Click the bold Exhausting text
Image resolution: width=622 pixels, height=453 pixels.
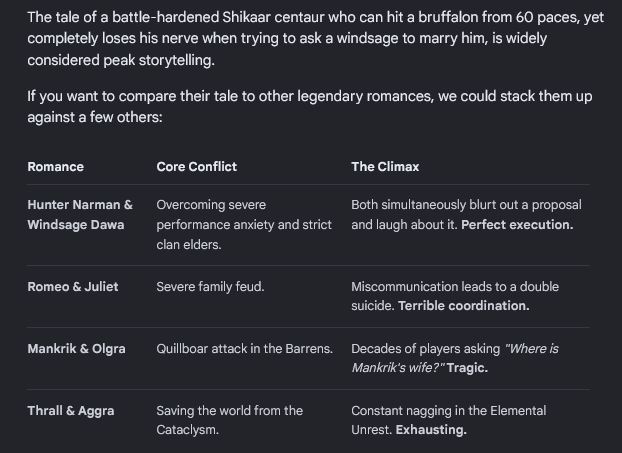[431, 430]
